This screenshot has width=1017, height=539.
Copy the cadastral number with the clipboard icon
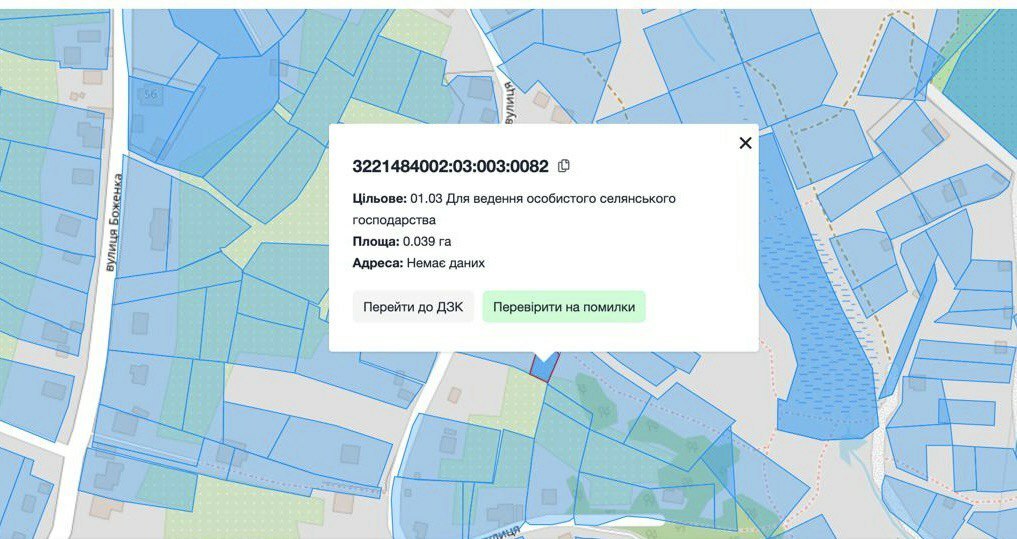click(x=564, y=166)
